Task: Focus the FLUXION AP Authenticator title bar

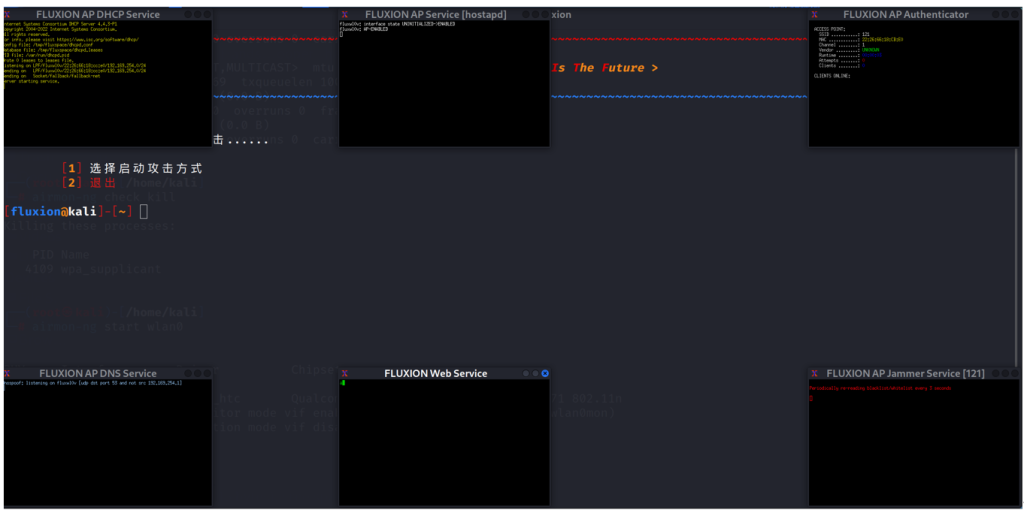Action: [x=915, y=14]
